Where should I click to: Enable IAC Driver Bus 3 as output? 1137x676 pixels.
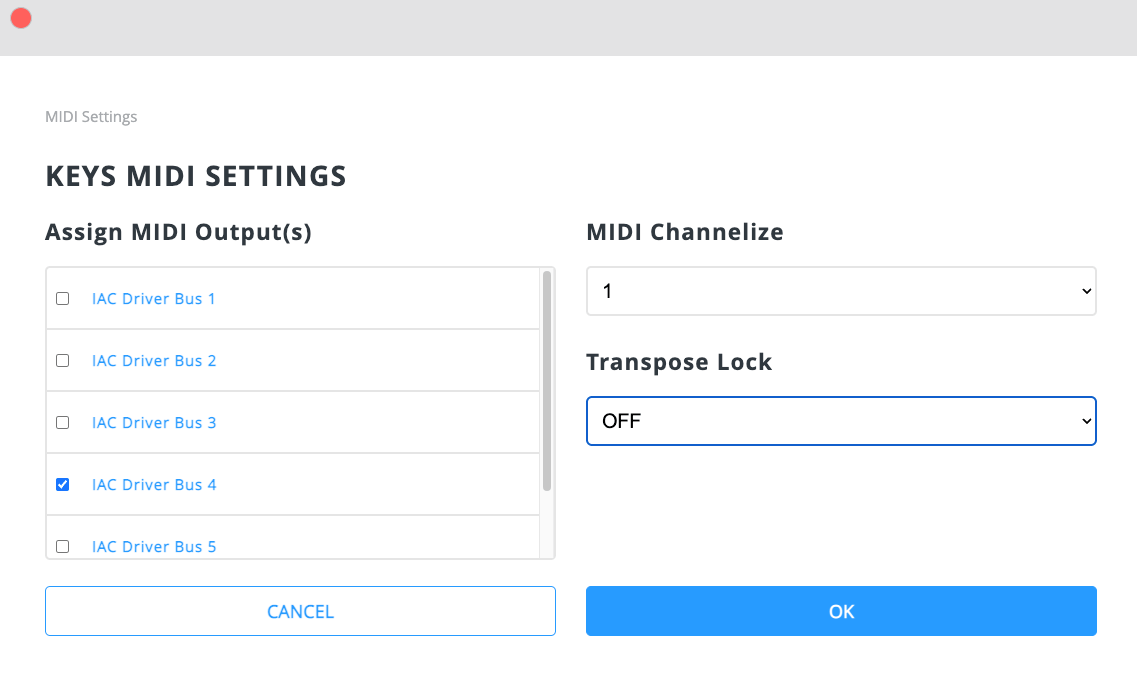click(63, 422)
